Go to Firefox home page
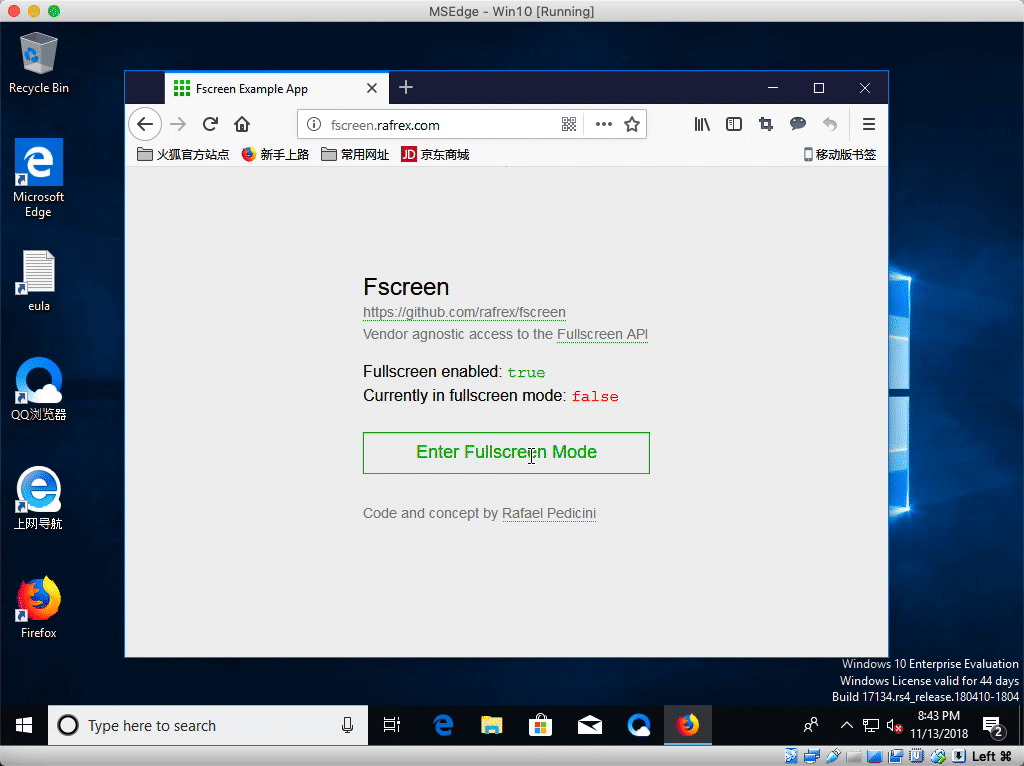Image resolution: width=1024 pixels, height=766 pixels. click(x=242, y=124)
